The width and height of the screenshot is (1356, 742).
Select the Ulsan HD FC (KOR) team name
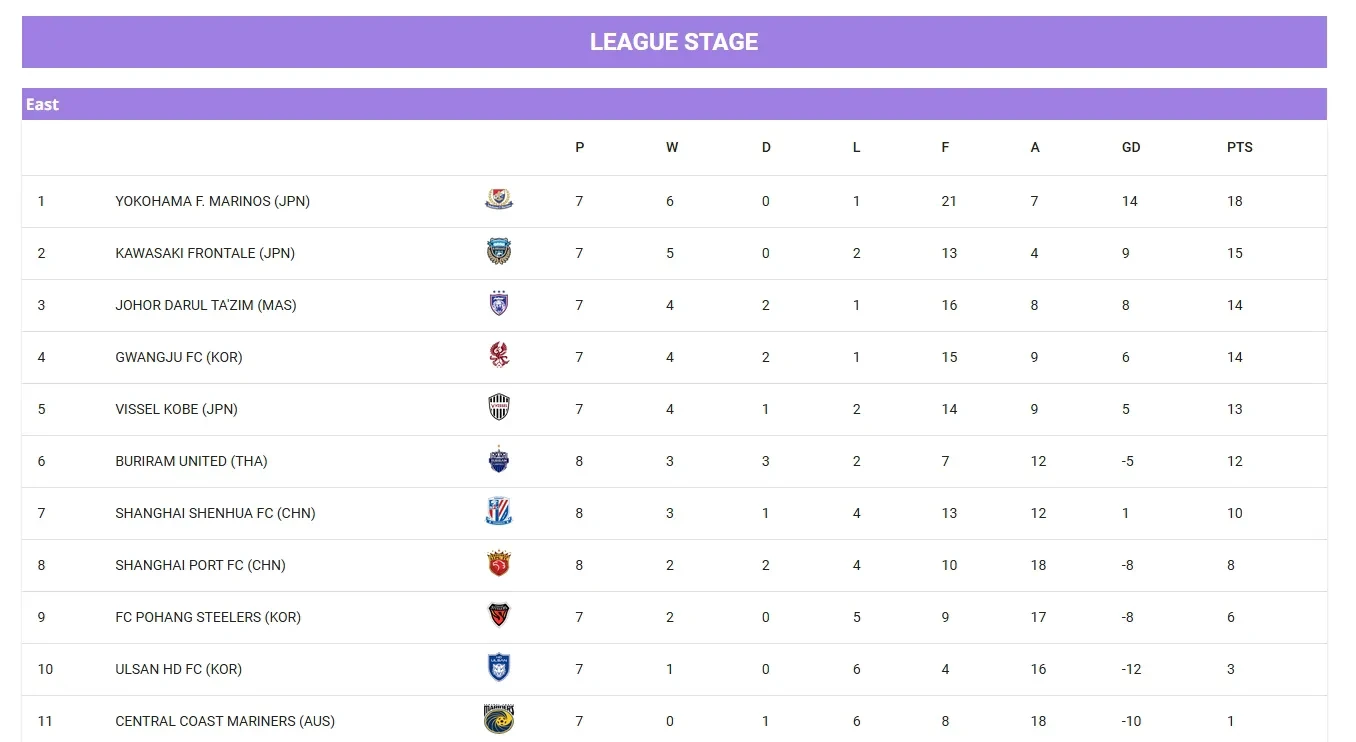coord(179,669)
